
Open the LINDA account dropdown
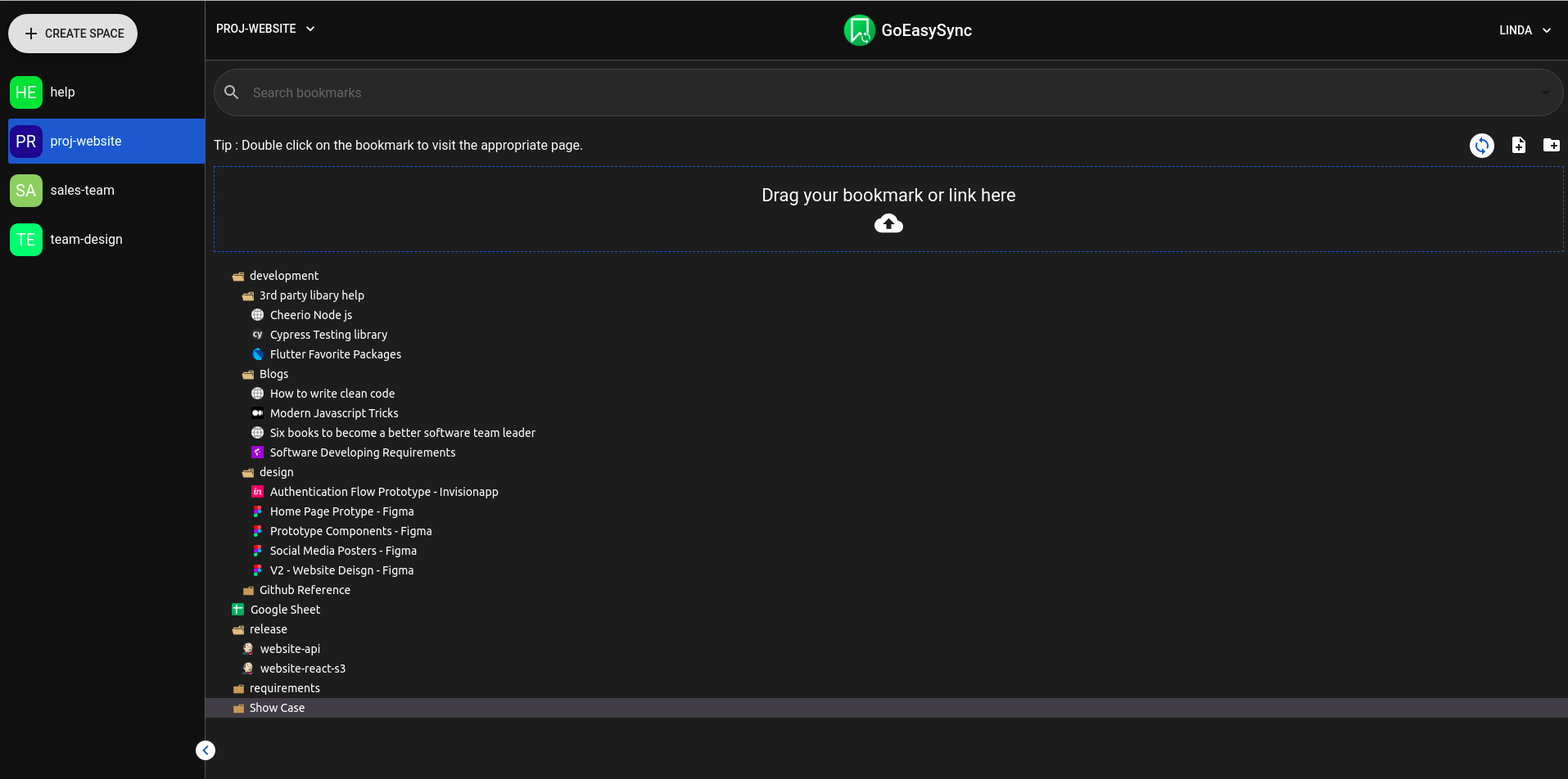click(1523, 30)
